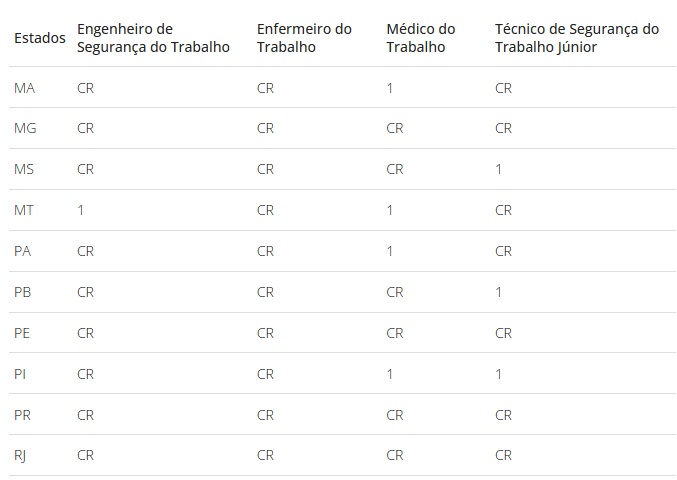Viewport: 677px width, 480px height.
Task: Click the Técnico Júnior value for PB
Action: tap(499, 292)
